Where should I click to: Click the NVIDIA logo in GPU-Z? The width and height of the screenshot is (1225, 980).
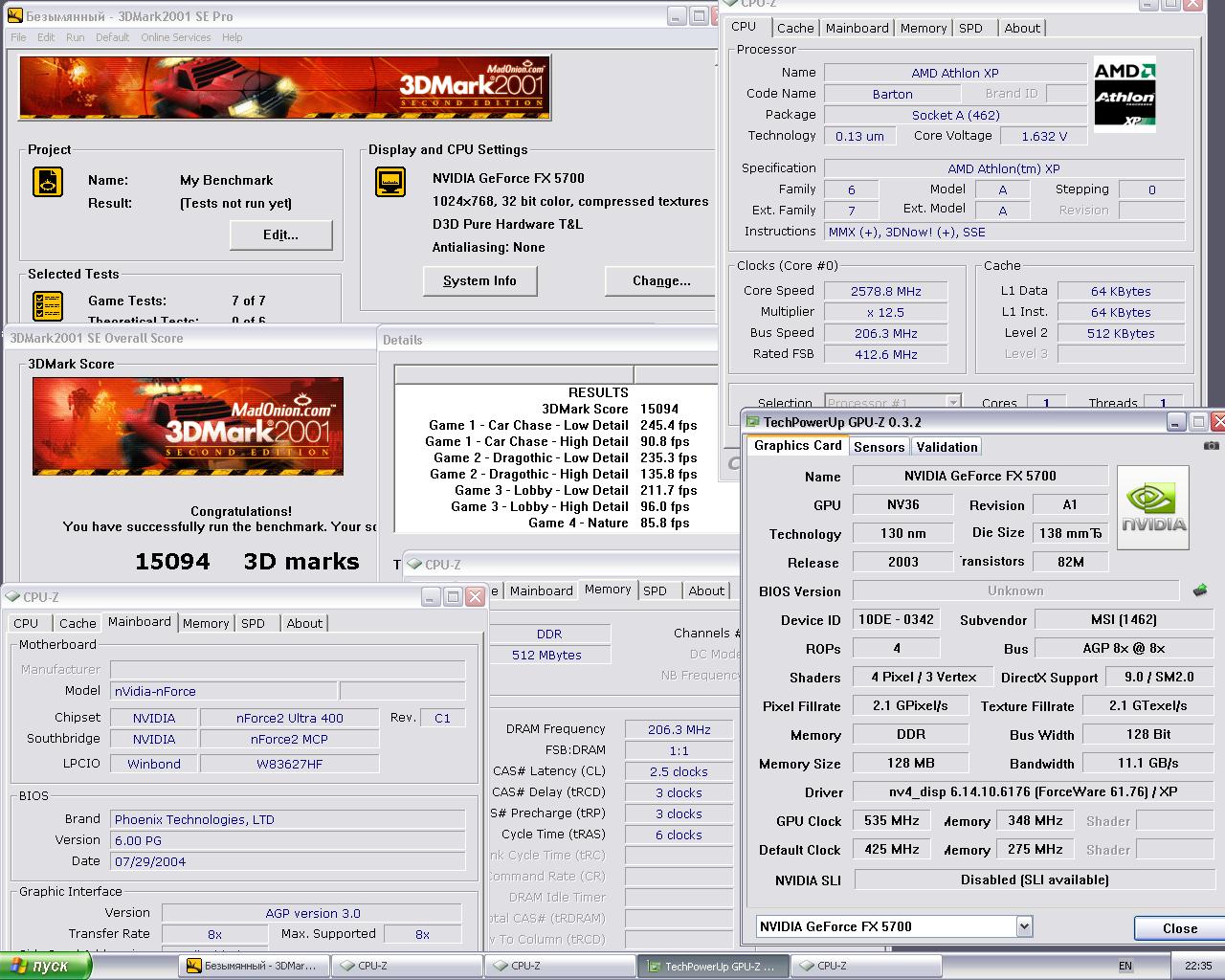pos(1153,507)
